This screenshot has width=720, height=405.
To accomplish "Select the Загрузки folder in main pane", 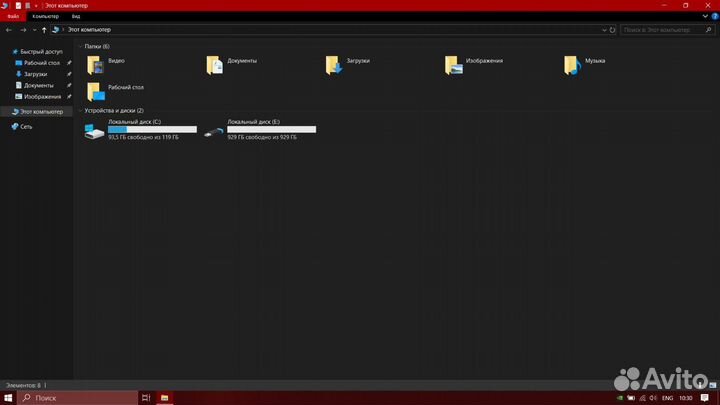I will [x=335, y=65].
